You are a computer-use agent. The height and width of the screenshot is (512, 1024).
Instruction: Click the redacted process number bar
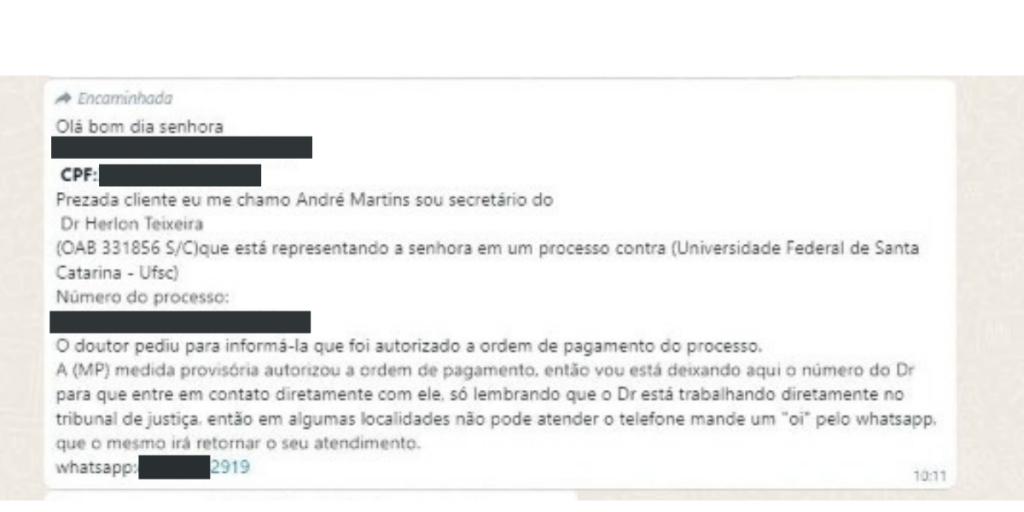181,321
